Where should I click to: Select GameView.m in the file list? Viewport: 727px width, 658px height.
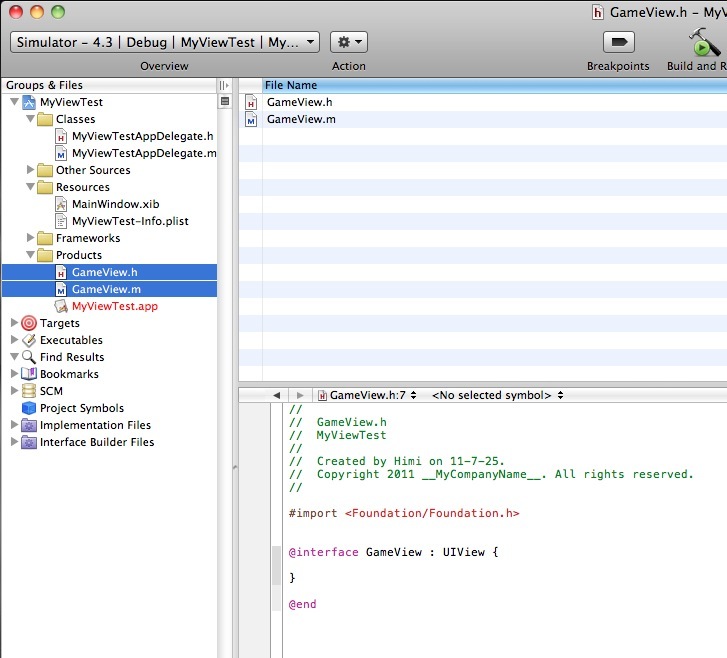(x=301, y=119)
